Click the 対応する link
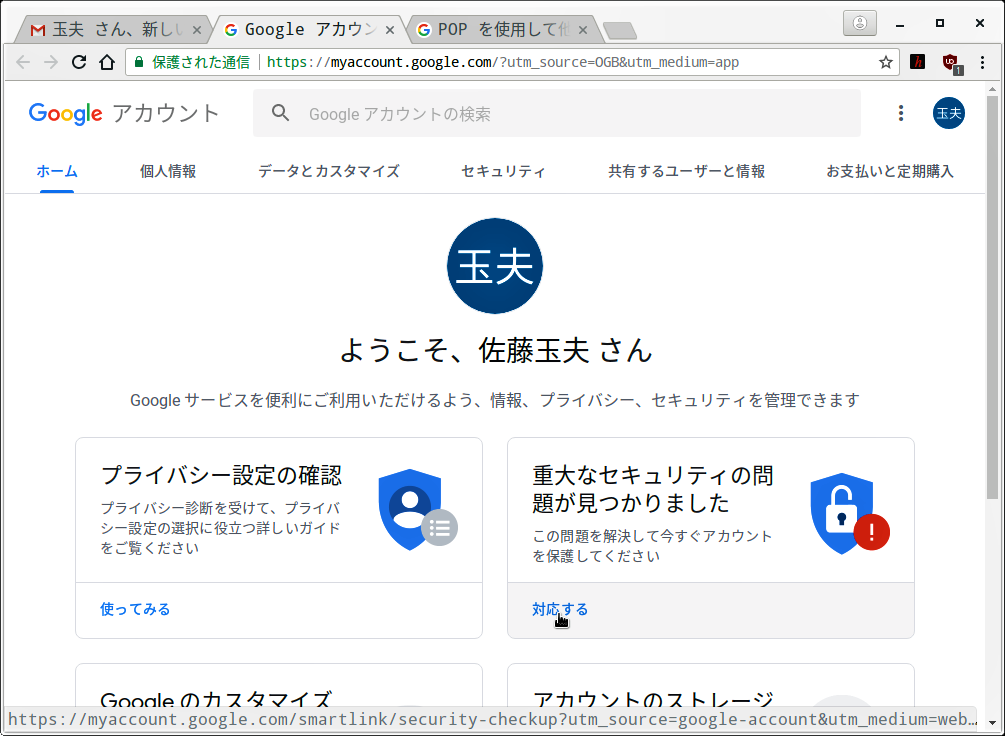 click(560, 609)
